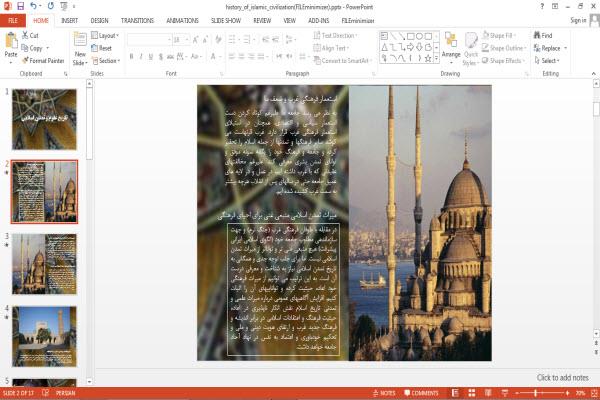Viewport: 600px width, 400px height.
Task: Open the Section dropdown
Action: point(106,60)
